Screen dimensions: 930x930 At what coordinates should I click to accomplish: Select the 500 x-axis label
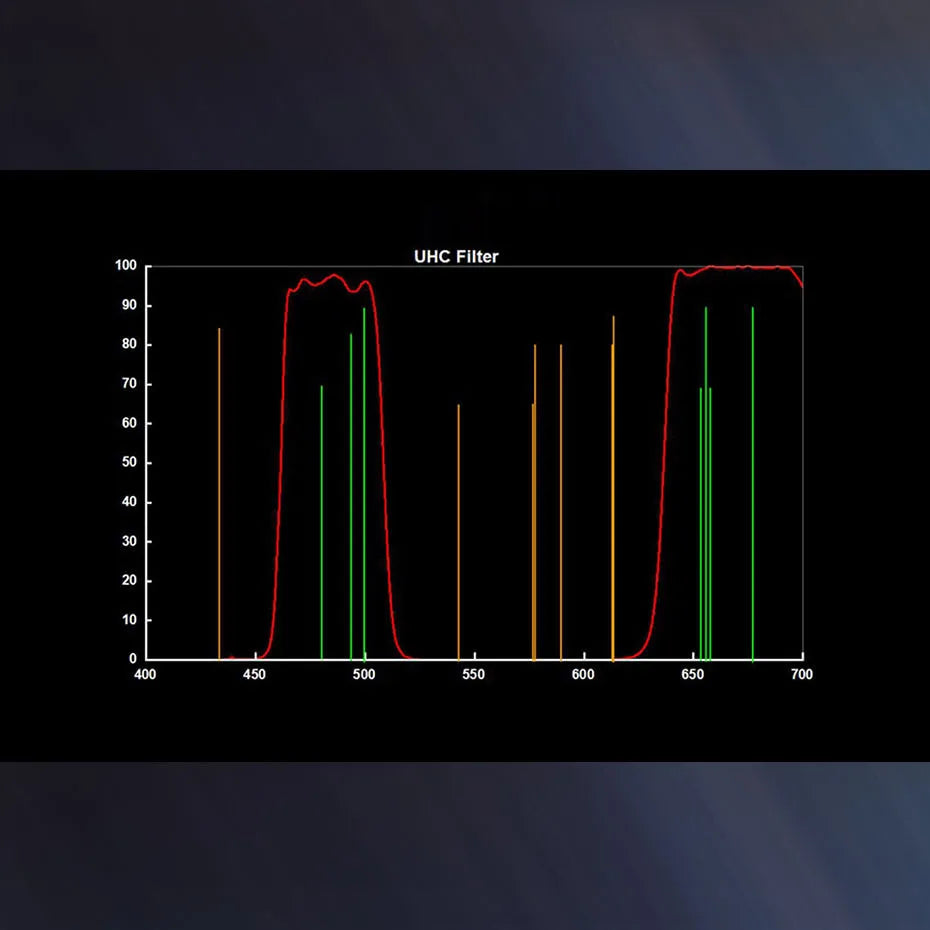pos(364,675)
